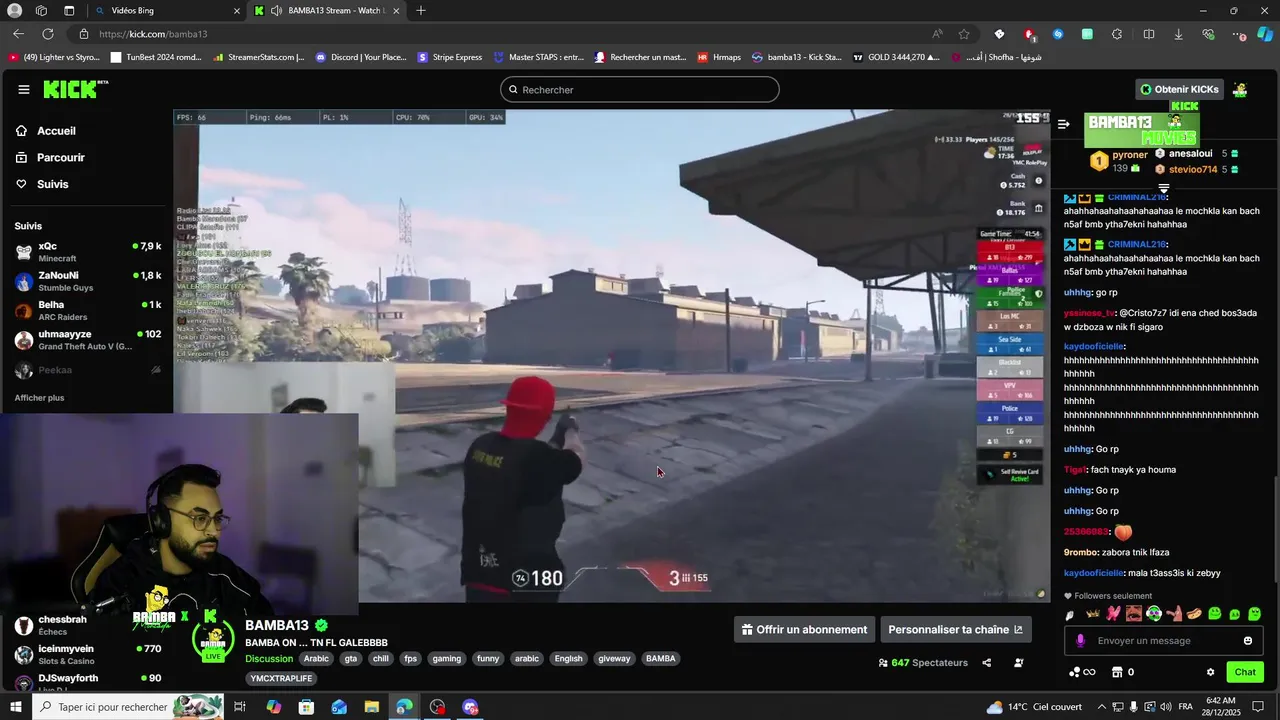
Task: Go back in browser history
Action: pyautogui.click(x=18, y=34)
